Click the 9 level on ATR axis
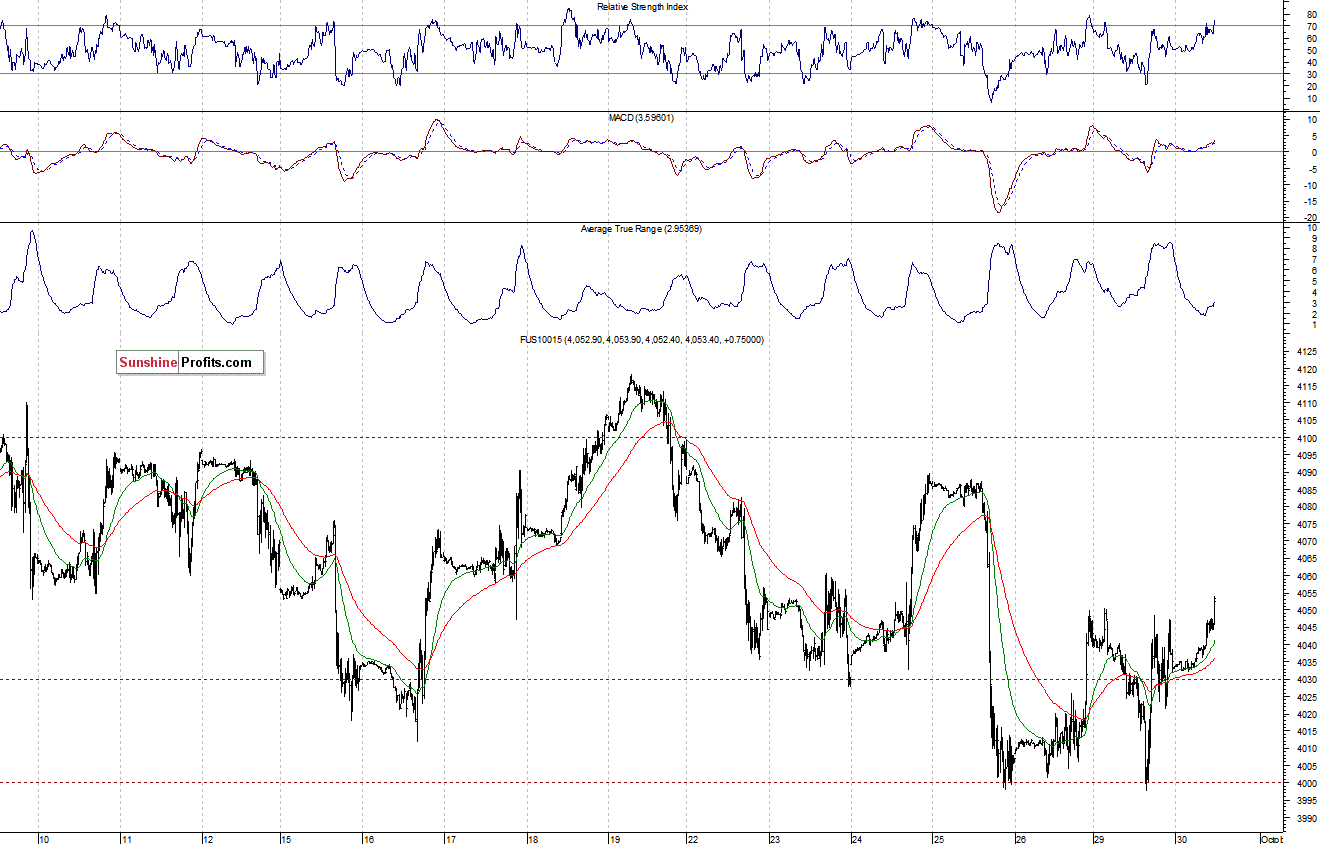The image size is (1320, 844). tap(1314, 238)
